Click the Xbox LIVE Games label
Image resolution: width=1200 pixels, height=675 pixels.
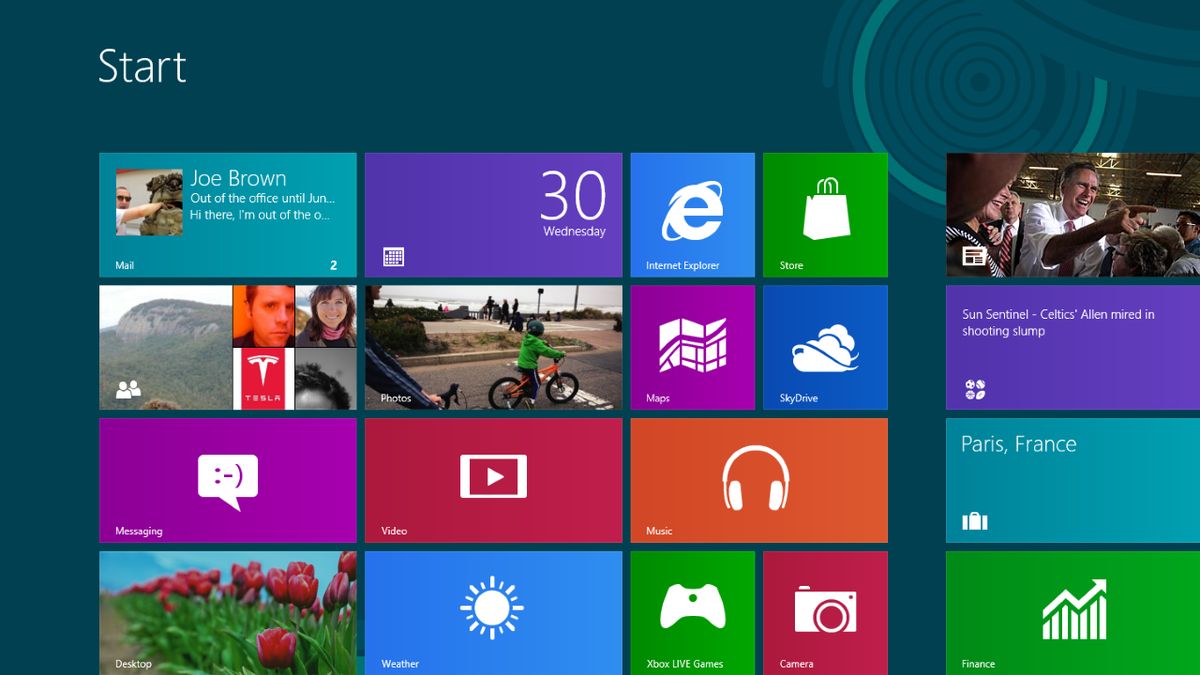coord(684,664)
